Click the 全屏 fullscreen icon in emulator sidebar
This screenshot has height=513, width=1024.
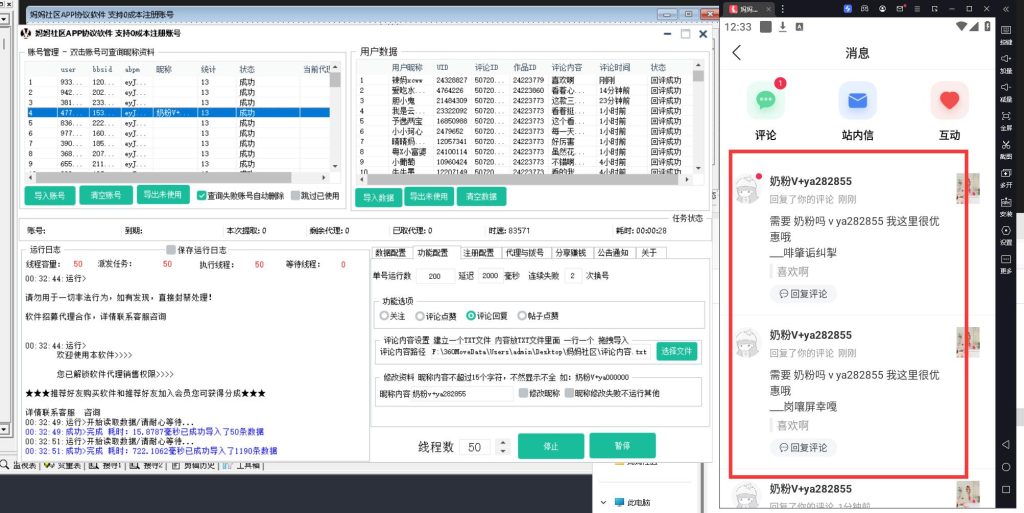[x=1006, y=118]
